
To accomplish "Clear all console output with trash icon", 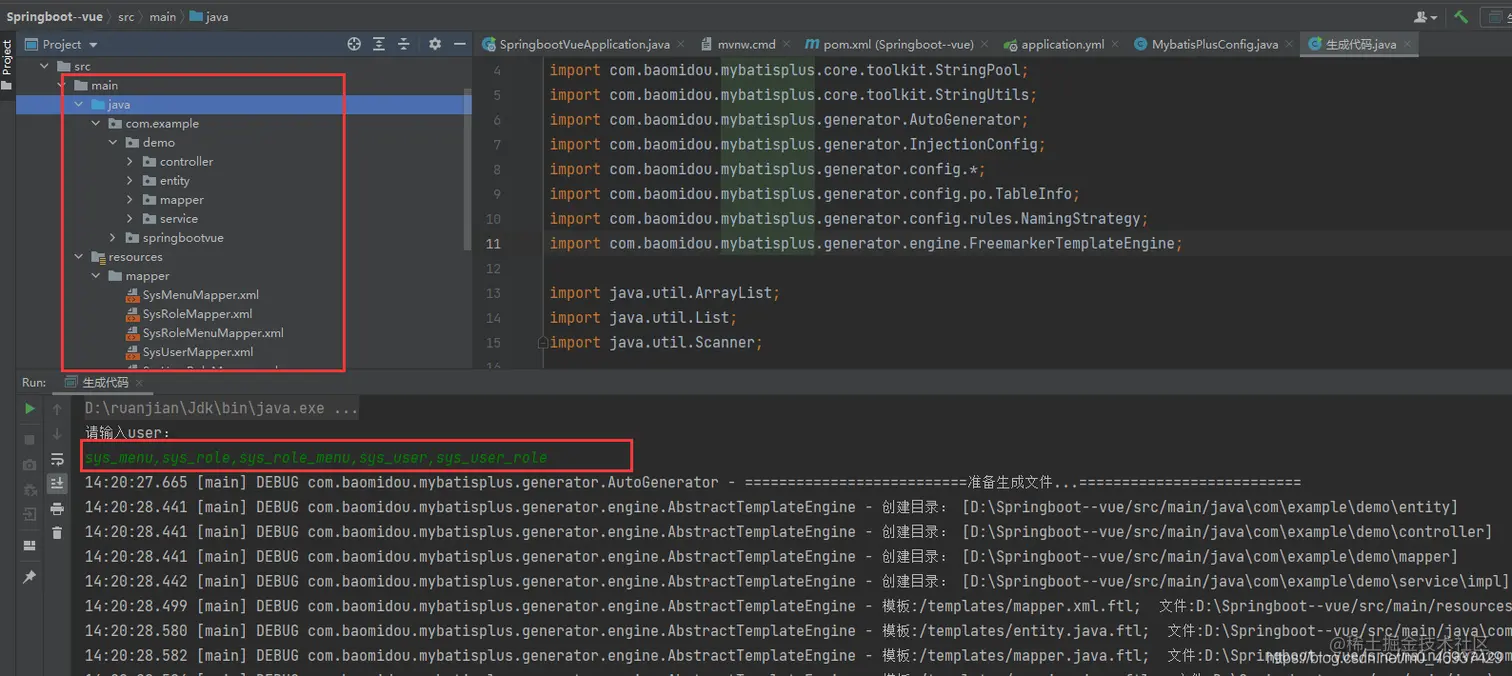I will tap(57, 533).
